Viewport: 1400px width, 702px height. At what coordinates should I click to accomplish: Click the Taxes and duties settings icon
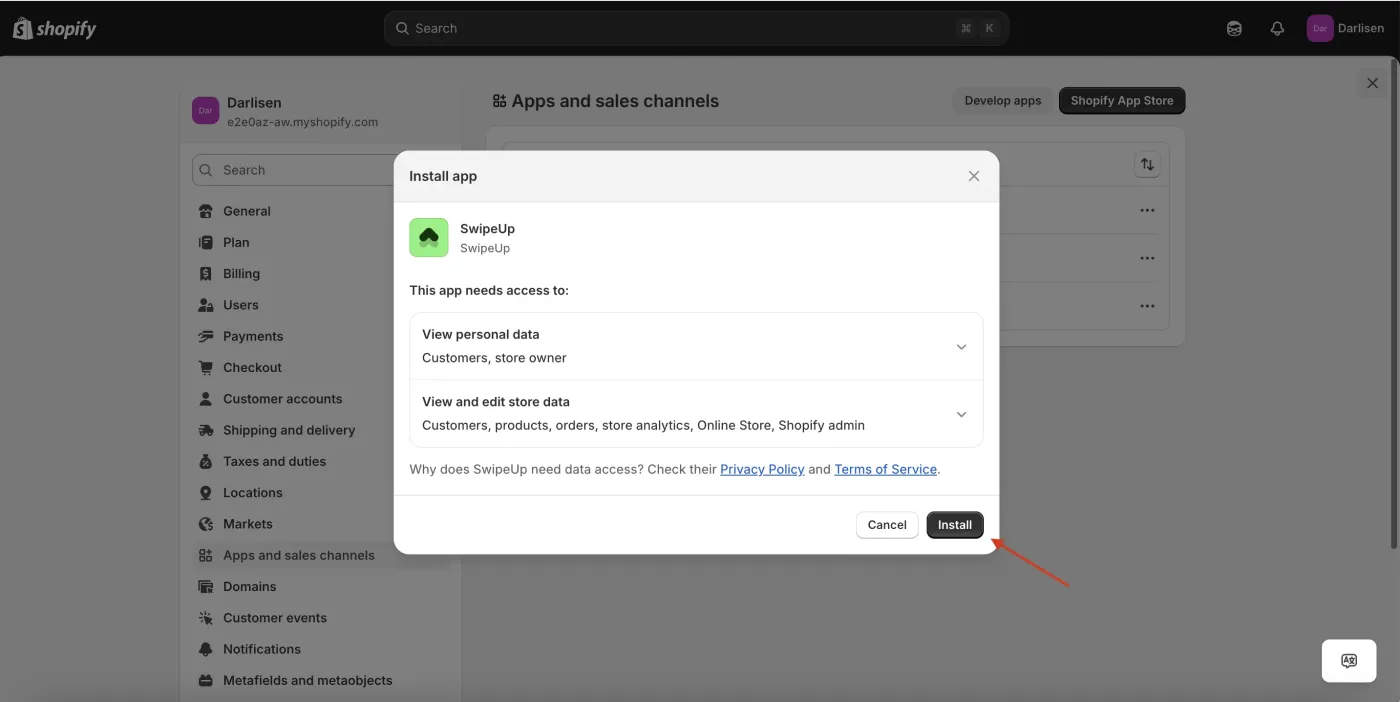(x=208, y=461)
